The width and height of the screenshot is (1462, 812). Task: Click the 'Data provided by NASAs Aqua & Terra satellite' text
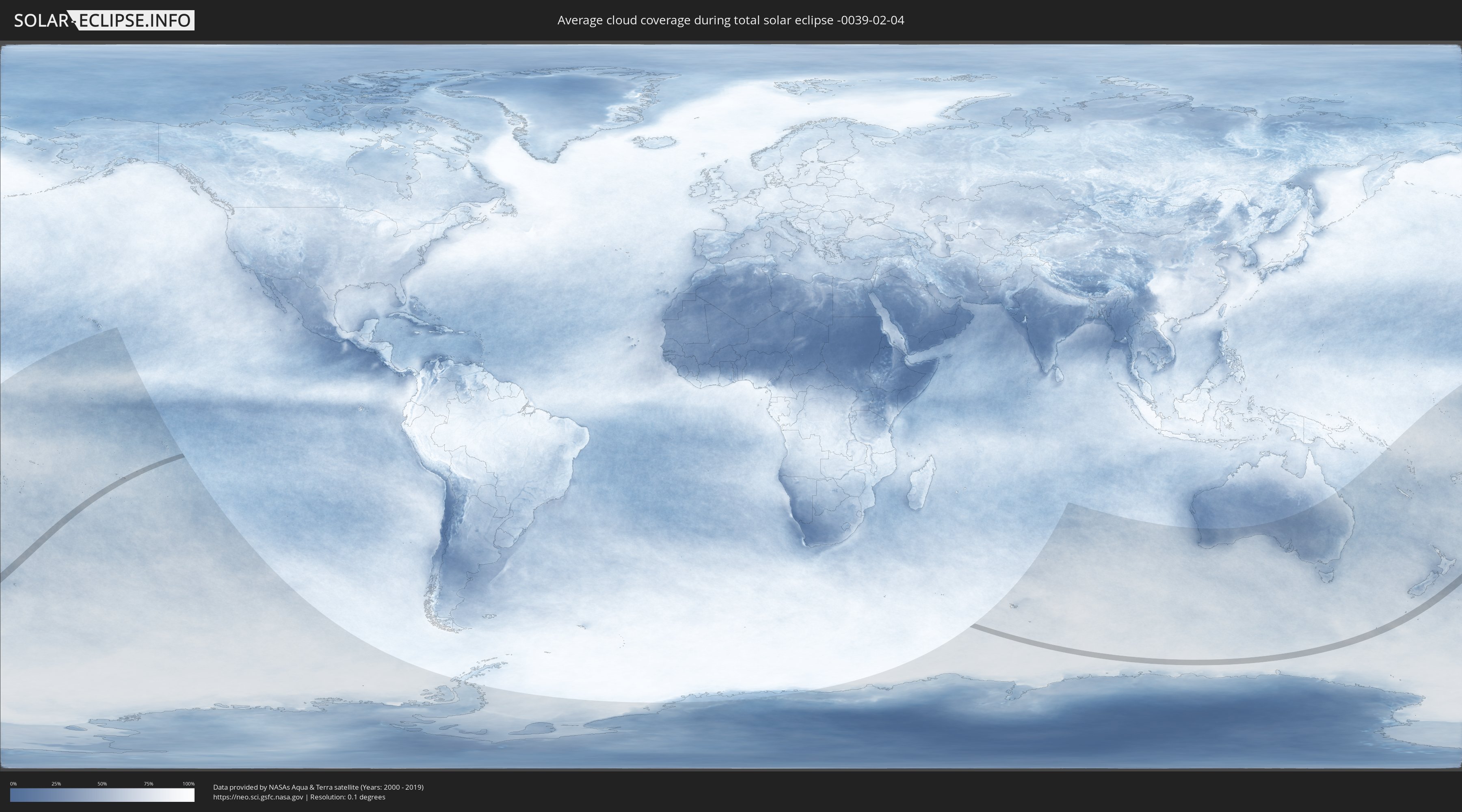tap(285, 787)
